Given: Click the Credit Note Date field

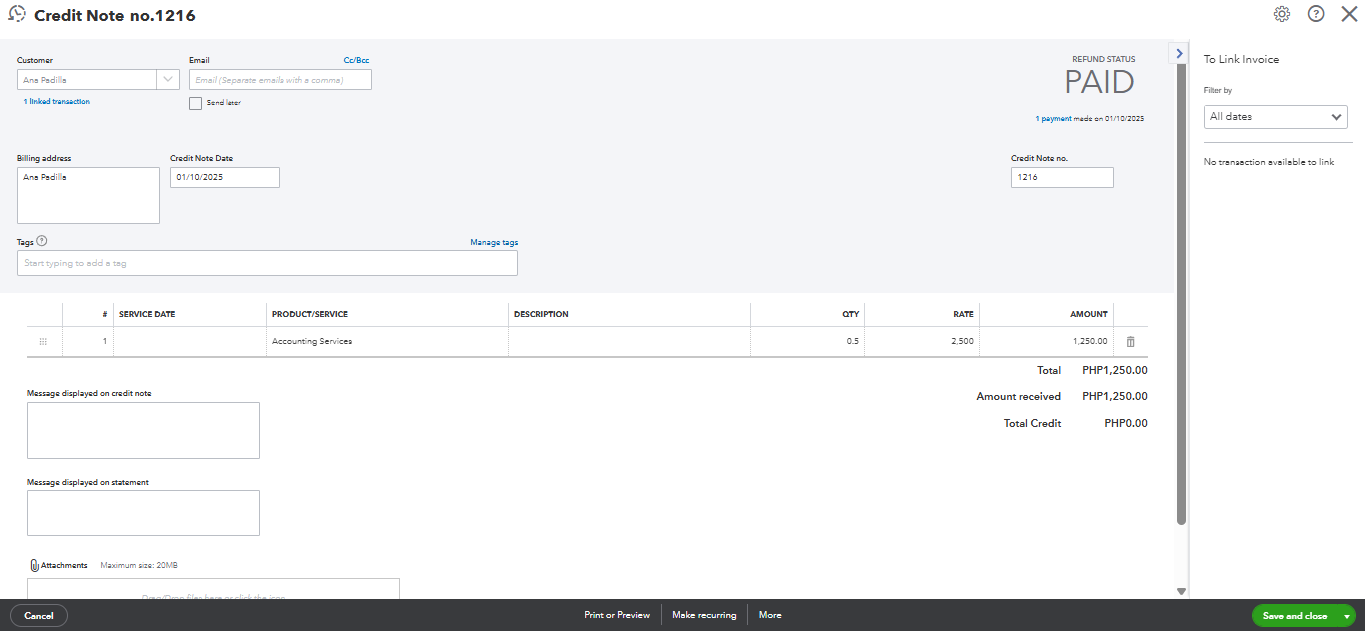Looking at the screenshot, I should pos(224,177).
